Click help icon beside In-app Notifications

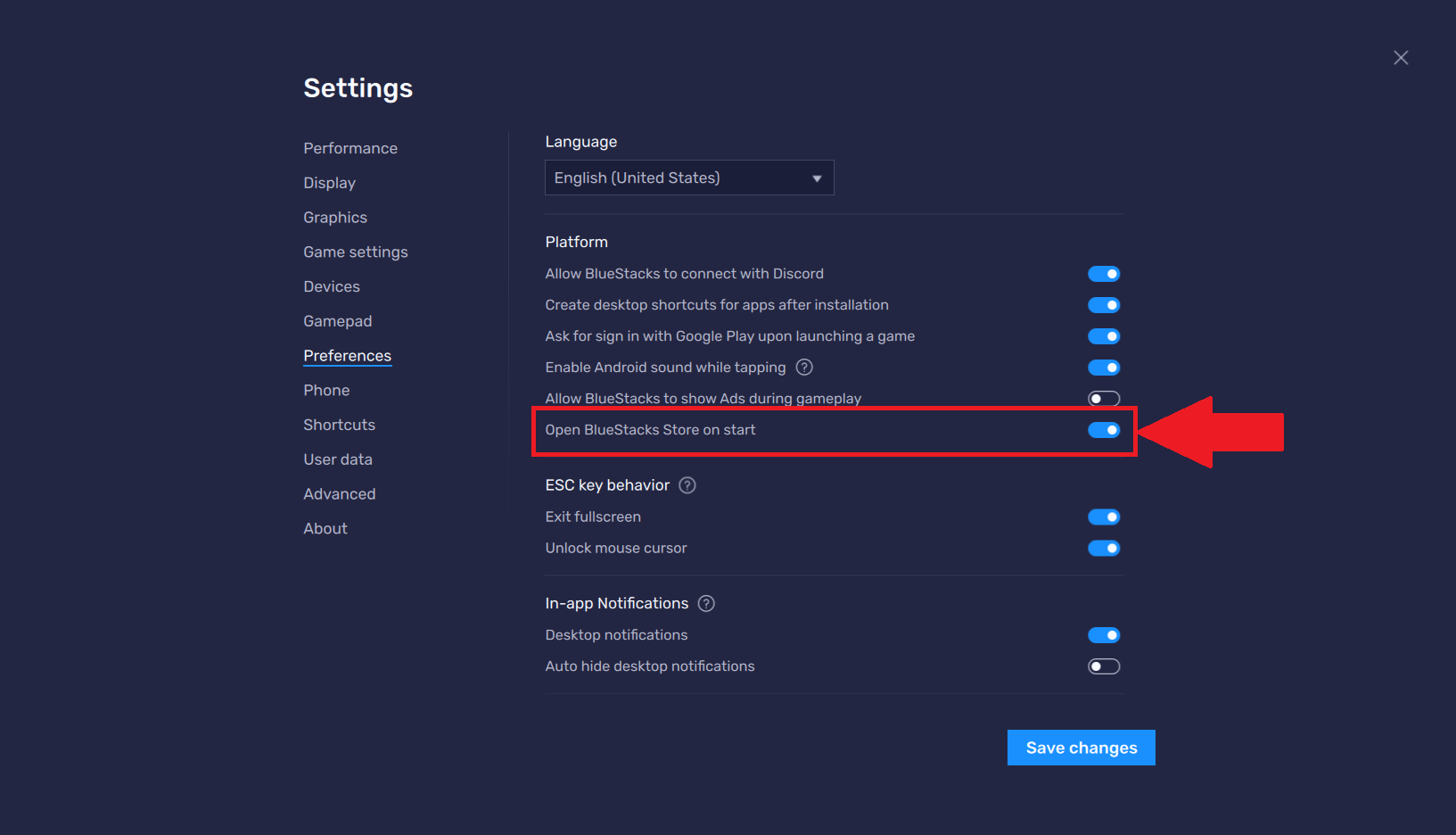click(706, 604)
